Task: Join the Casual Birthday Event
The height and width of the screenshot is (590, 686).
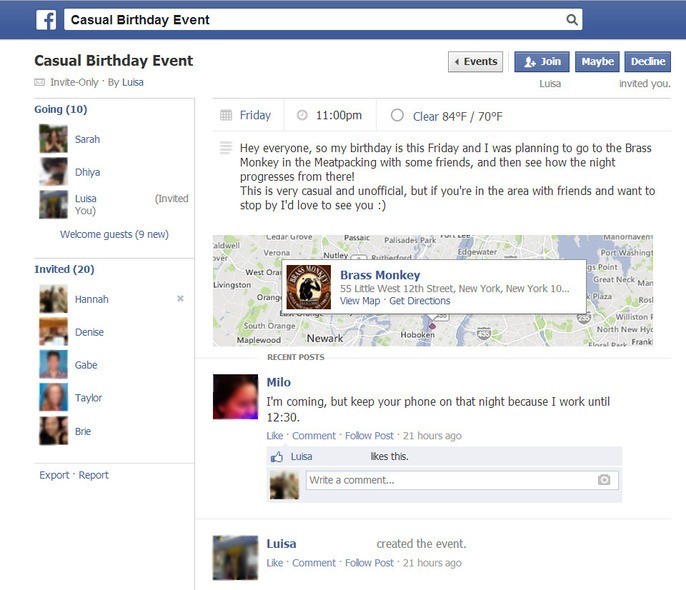Action: pyautogui.click(x=542, y=62)
